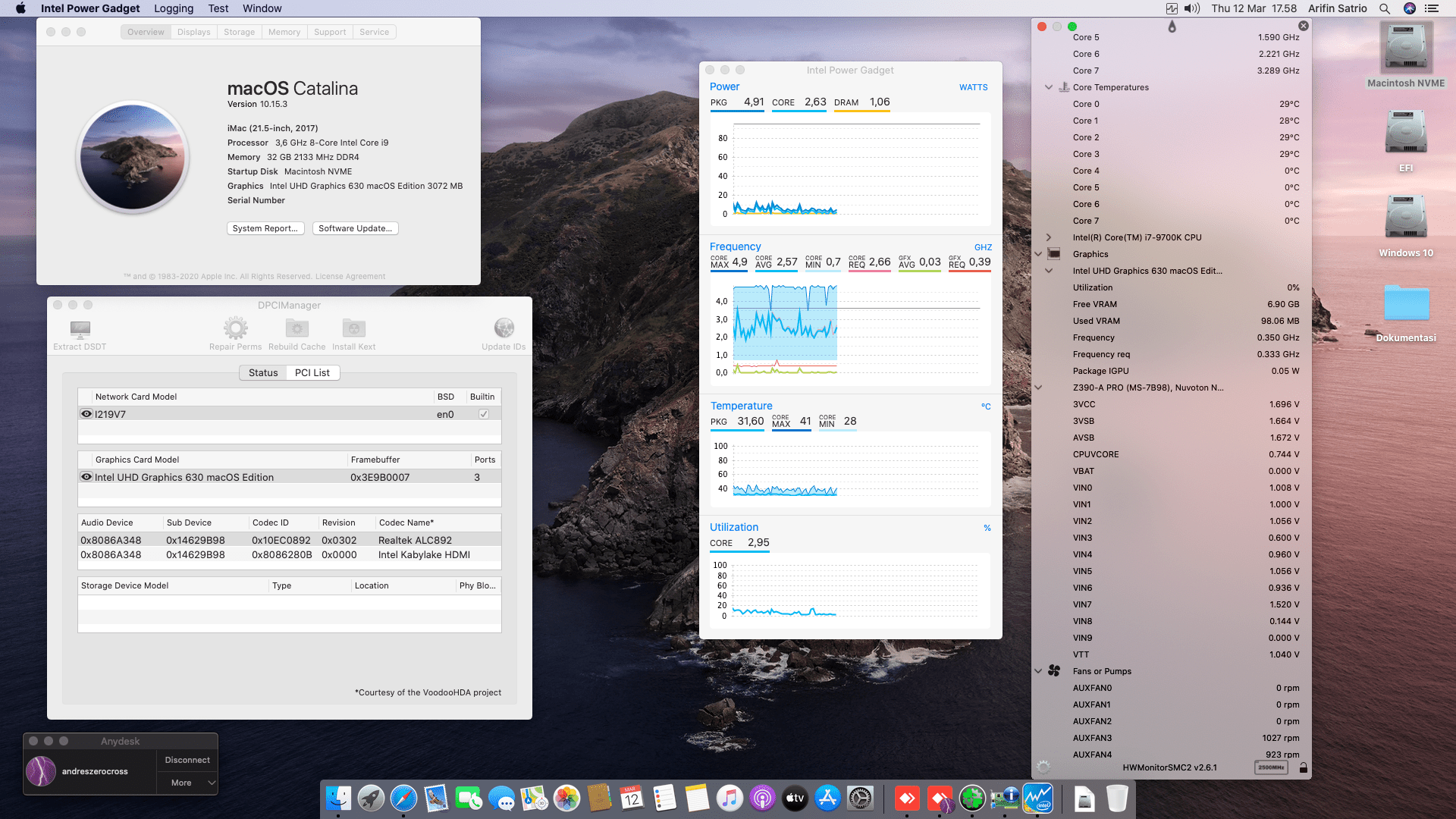Switch to Support tab
The height and width of the screenshot is (819, 1456).
click(330, 32)
